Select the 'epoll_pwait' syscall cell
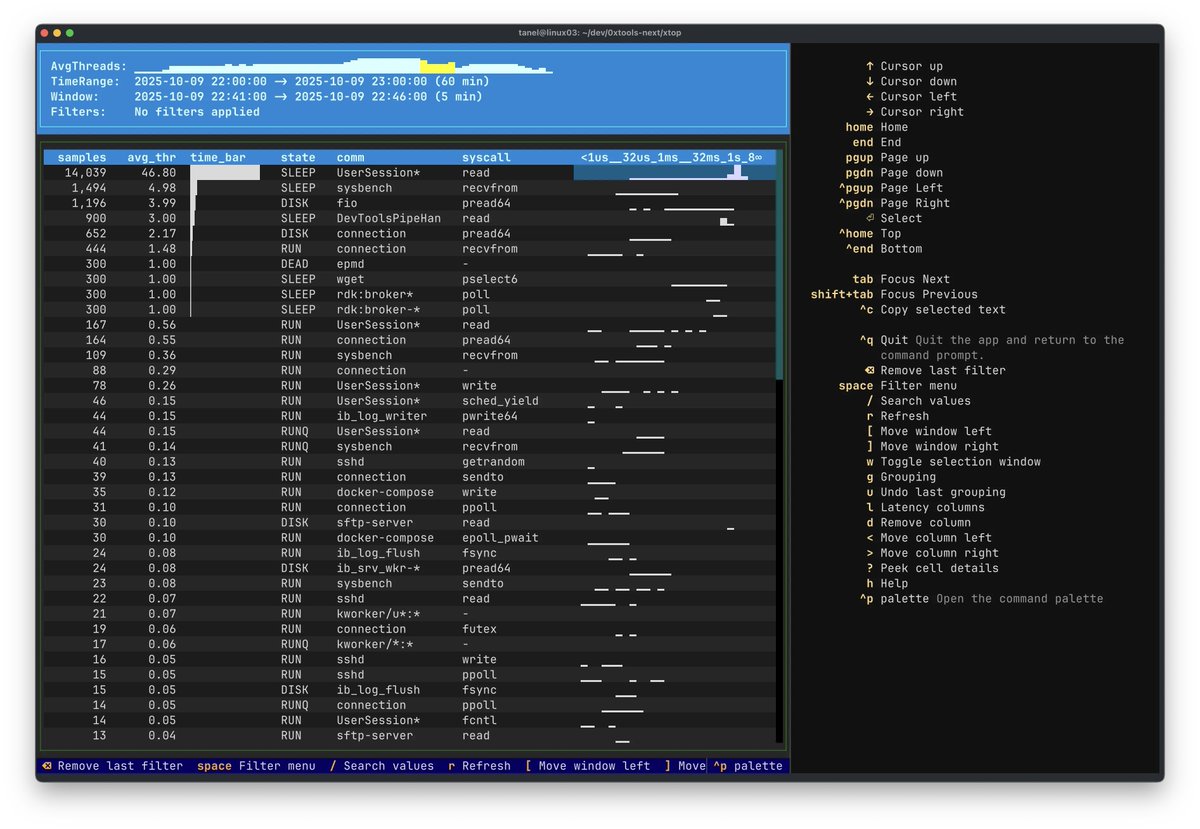The width and height of the screenshot is (1200, 829). (500, 538)
